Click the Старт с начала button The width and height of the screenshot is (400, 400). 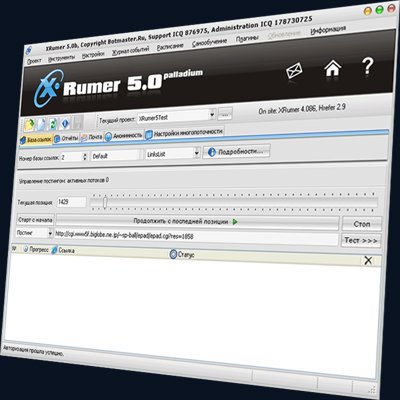(36, 220)
